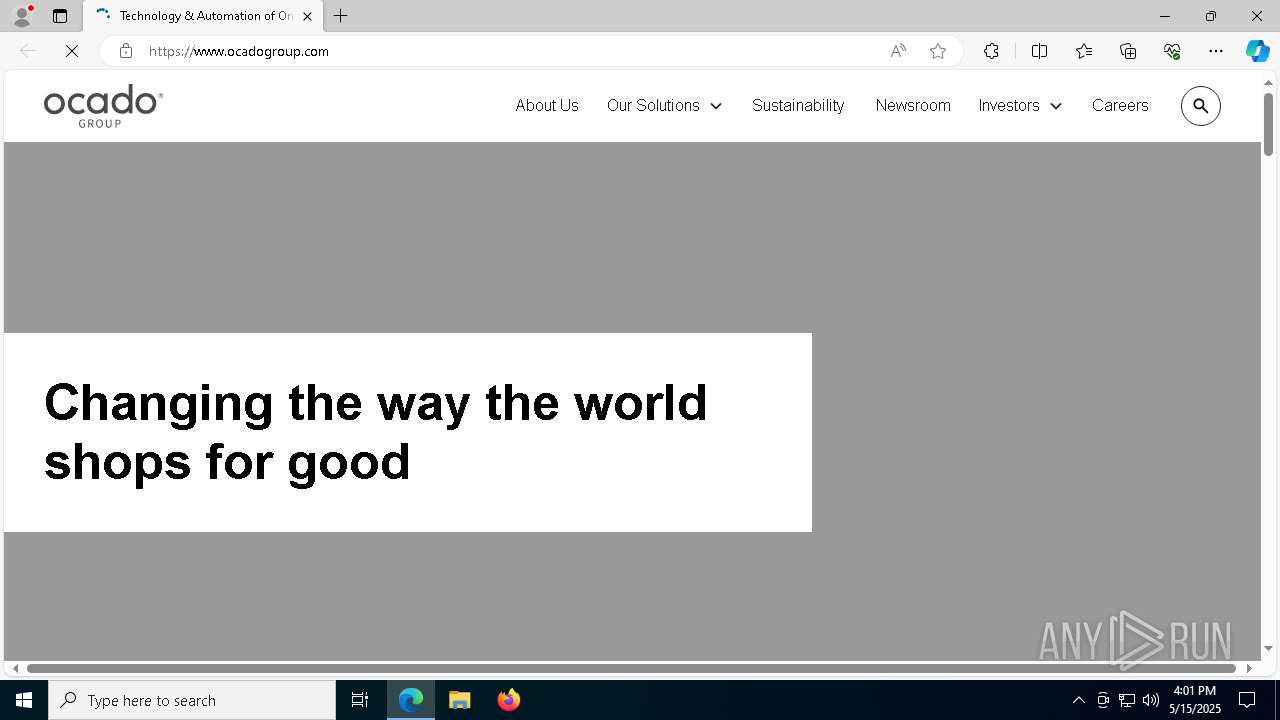Click the Windows taskbar search box

click(x=192, y=700)
